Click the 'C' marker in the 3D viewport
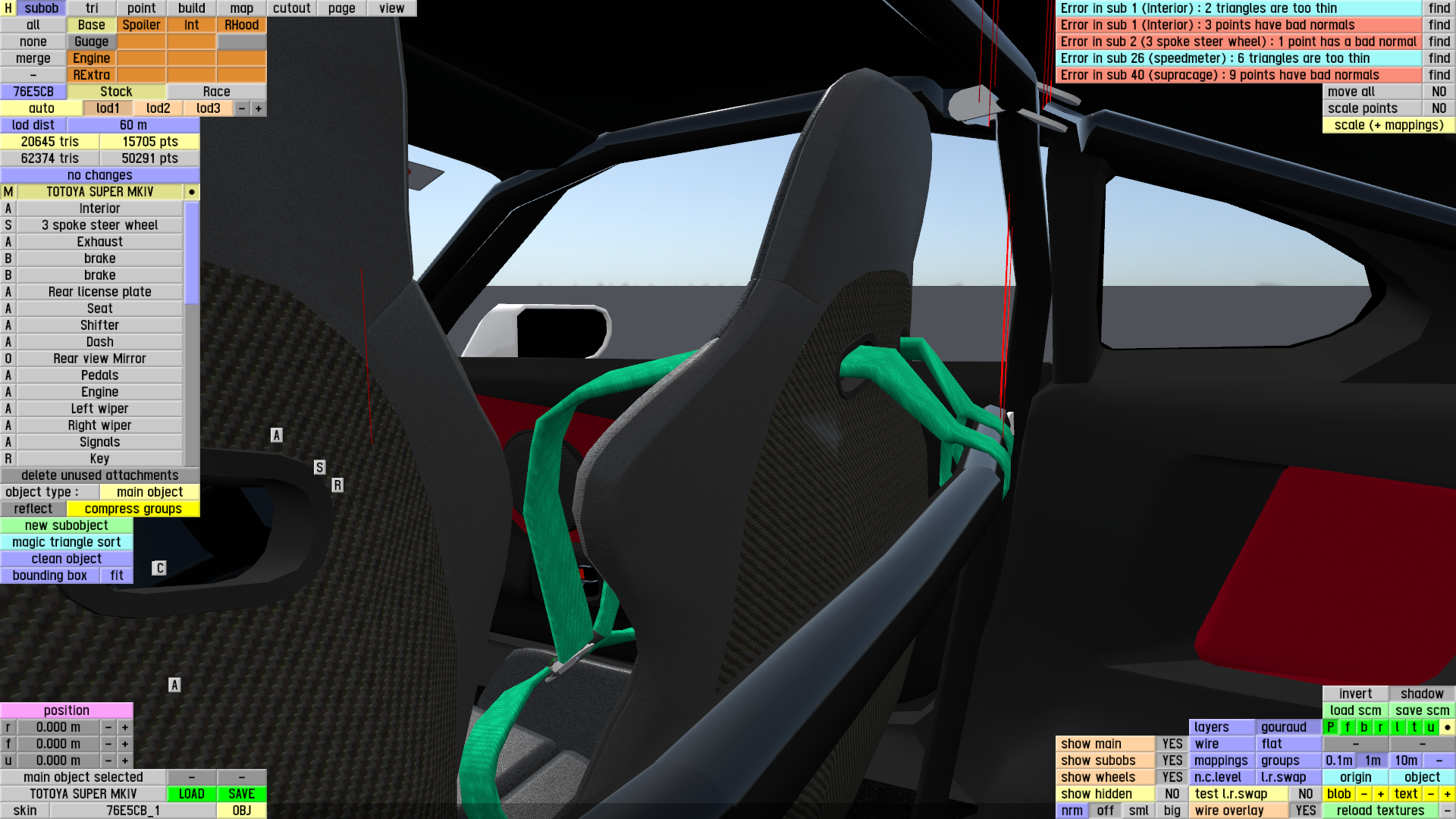This screenshot has height=819, width=1456. point(159,568)
